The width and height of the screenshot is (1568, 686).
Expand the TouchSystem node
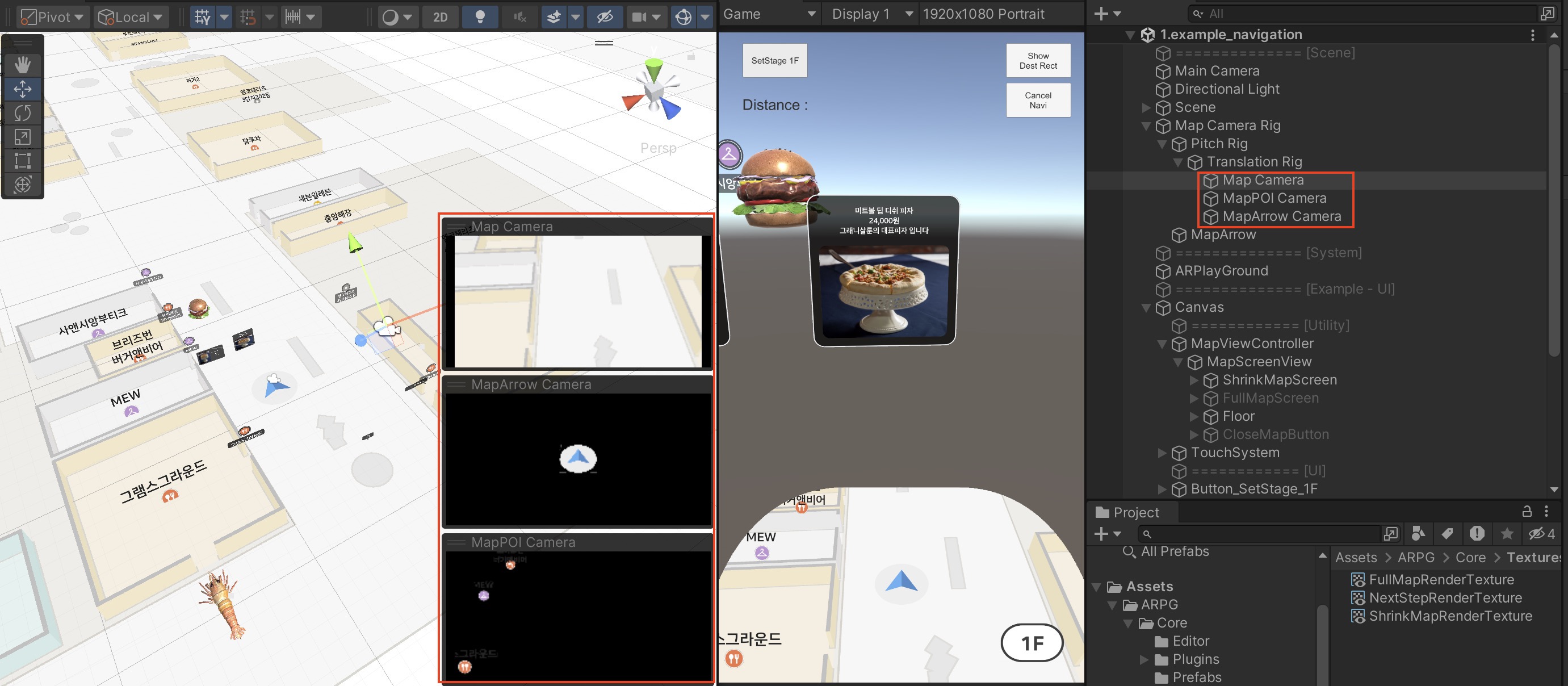[x=1162, y=453]
